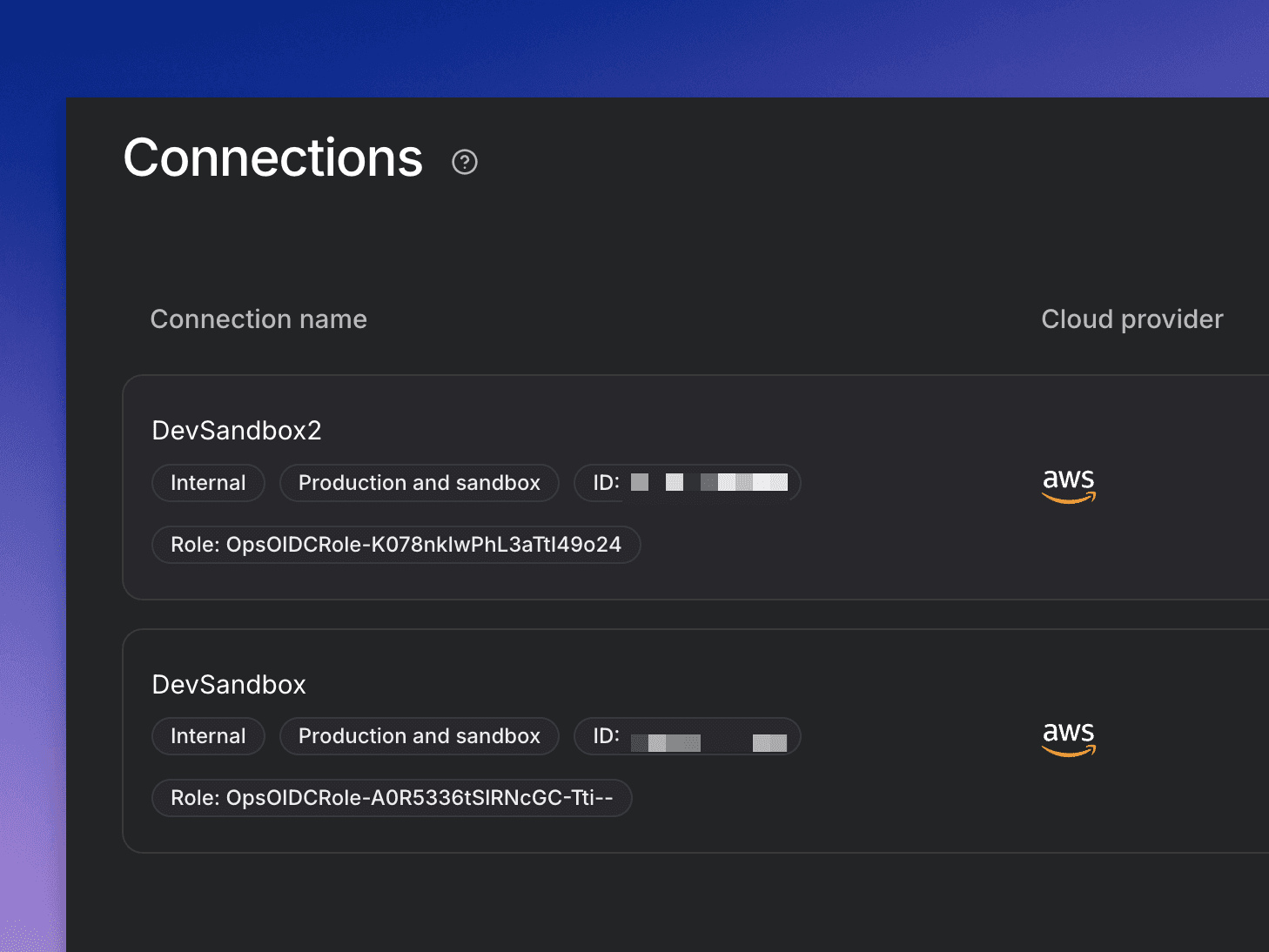Viewport: 1269px width, 952px height.
Task: Click the role tag OpsOIDCRole-A0R5336tSIRNcGC-Tti--
Action: coord(392,798)
